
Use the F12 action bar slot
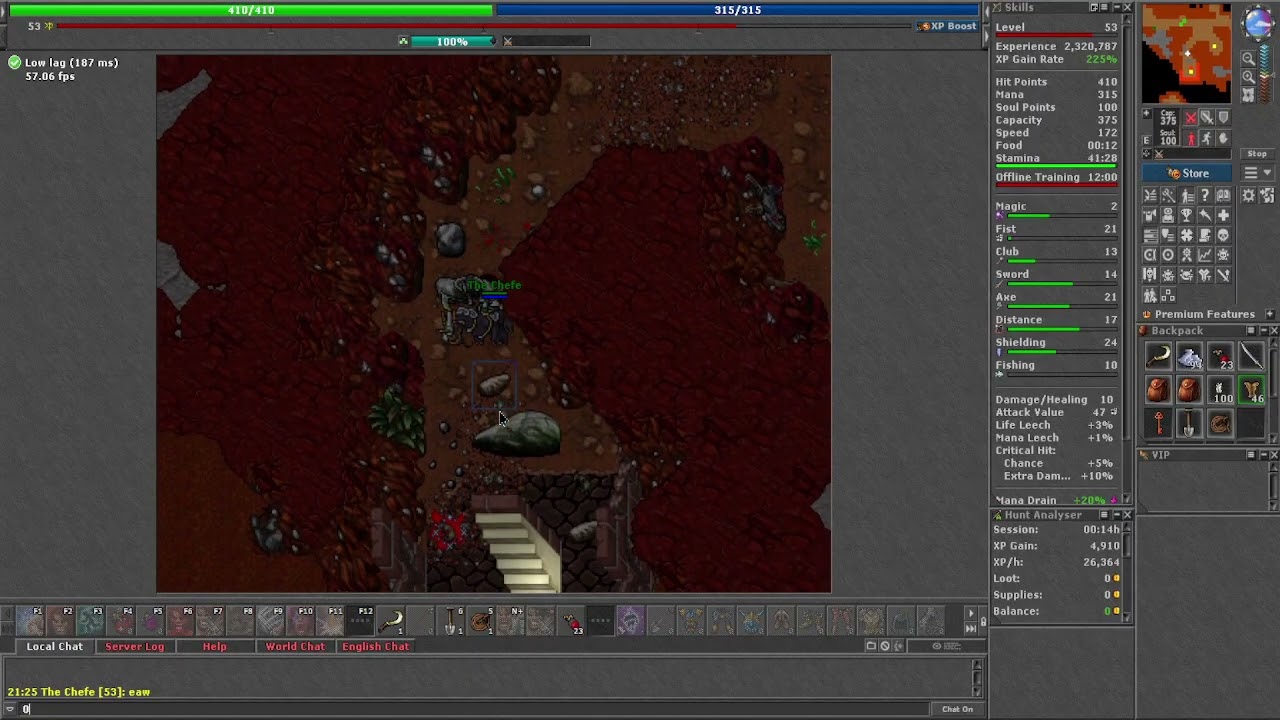[361, 621]
